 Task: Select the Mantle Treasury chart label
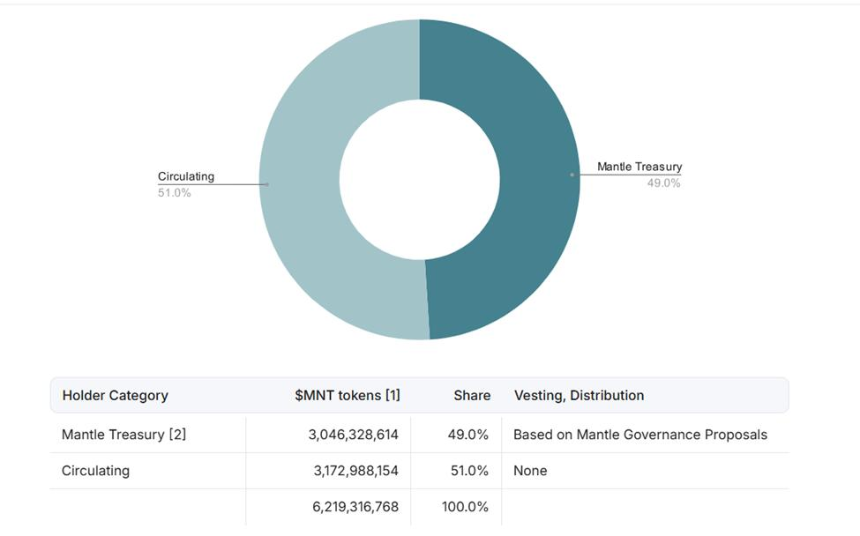coord(640,166)
